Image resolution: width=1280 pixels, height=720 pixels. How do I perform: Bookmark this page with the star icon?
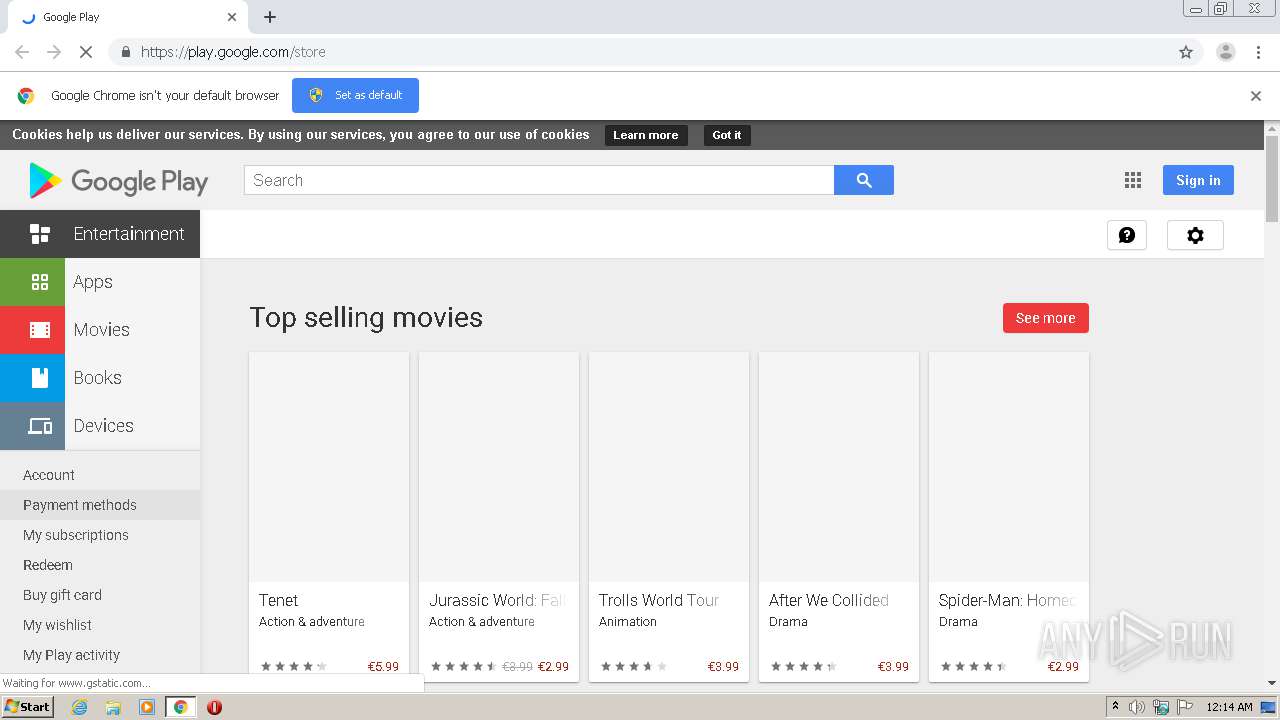1186,52
